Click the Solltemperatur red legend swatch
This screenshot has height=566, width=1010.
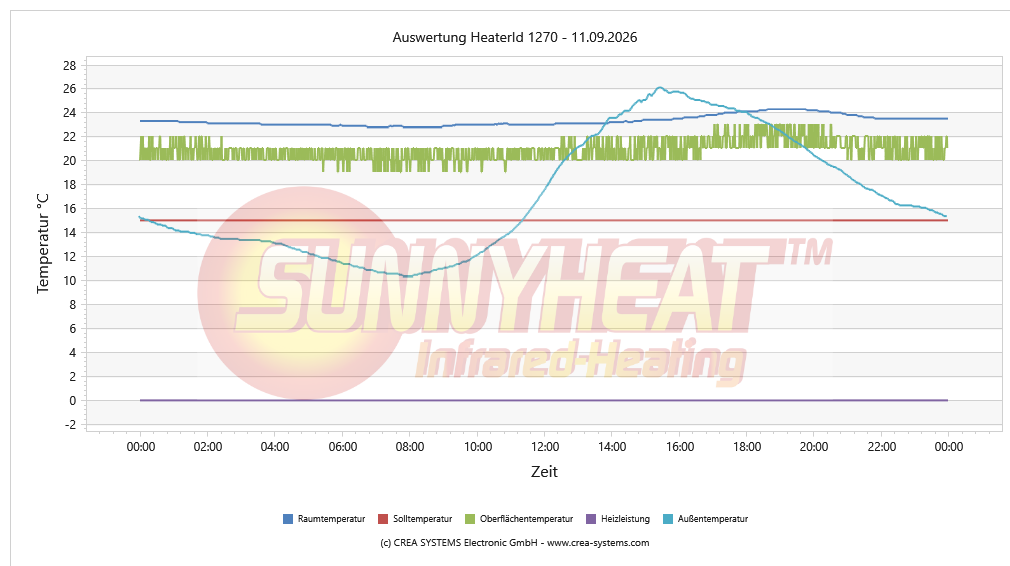coord(383,519)
